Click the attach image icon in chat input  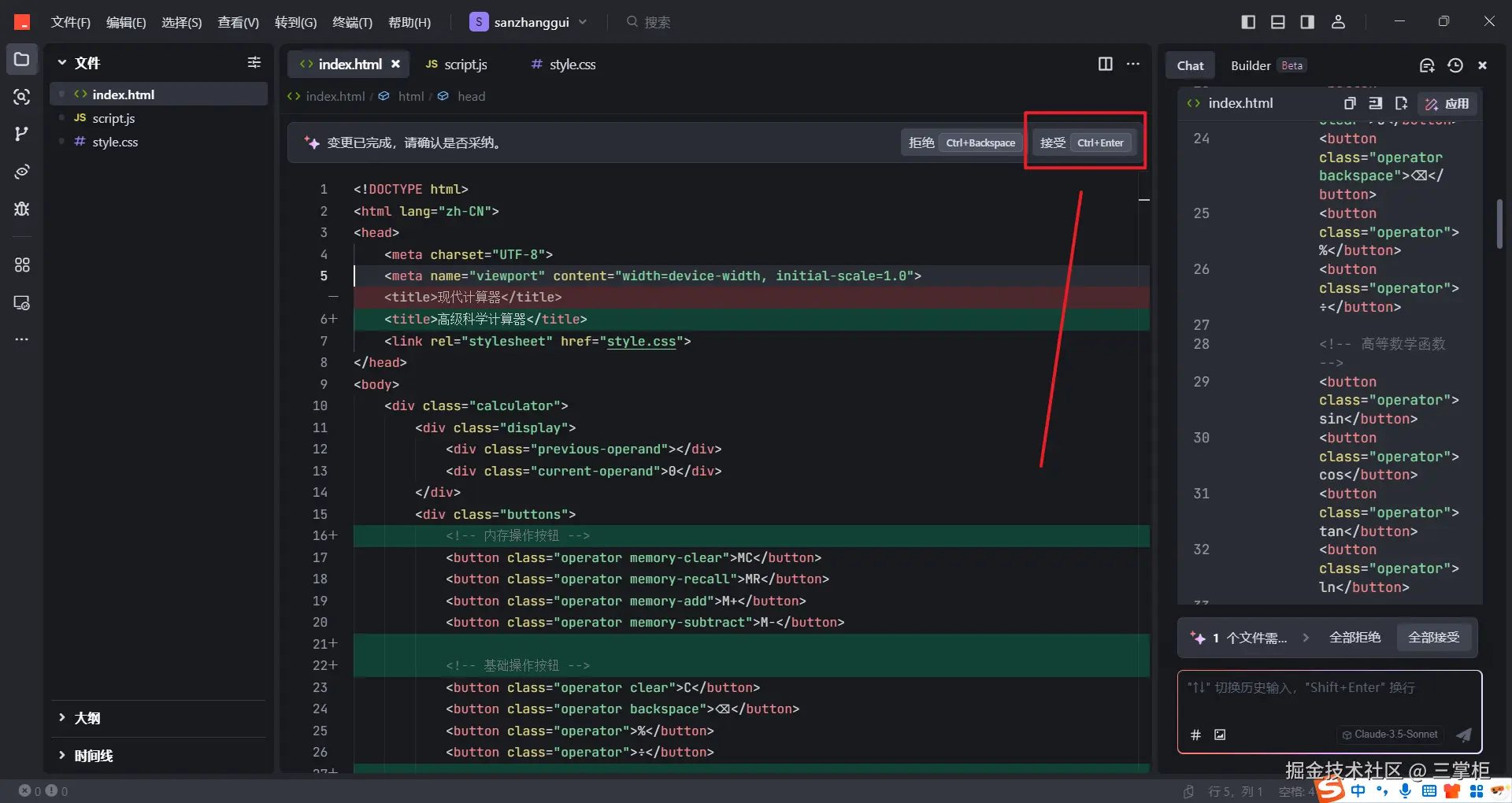coord(1220,735)
